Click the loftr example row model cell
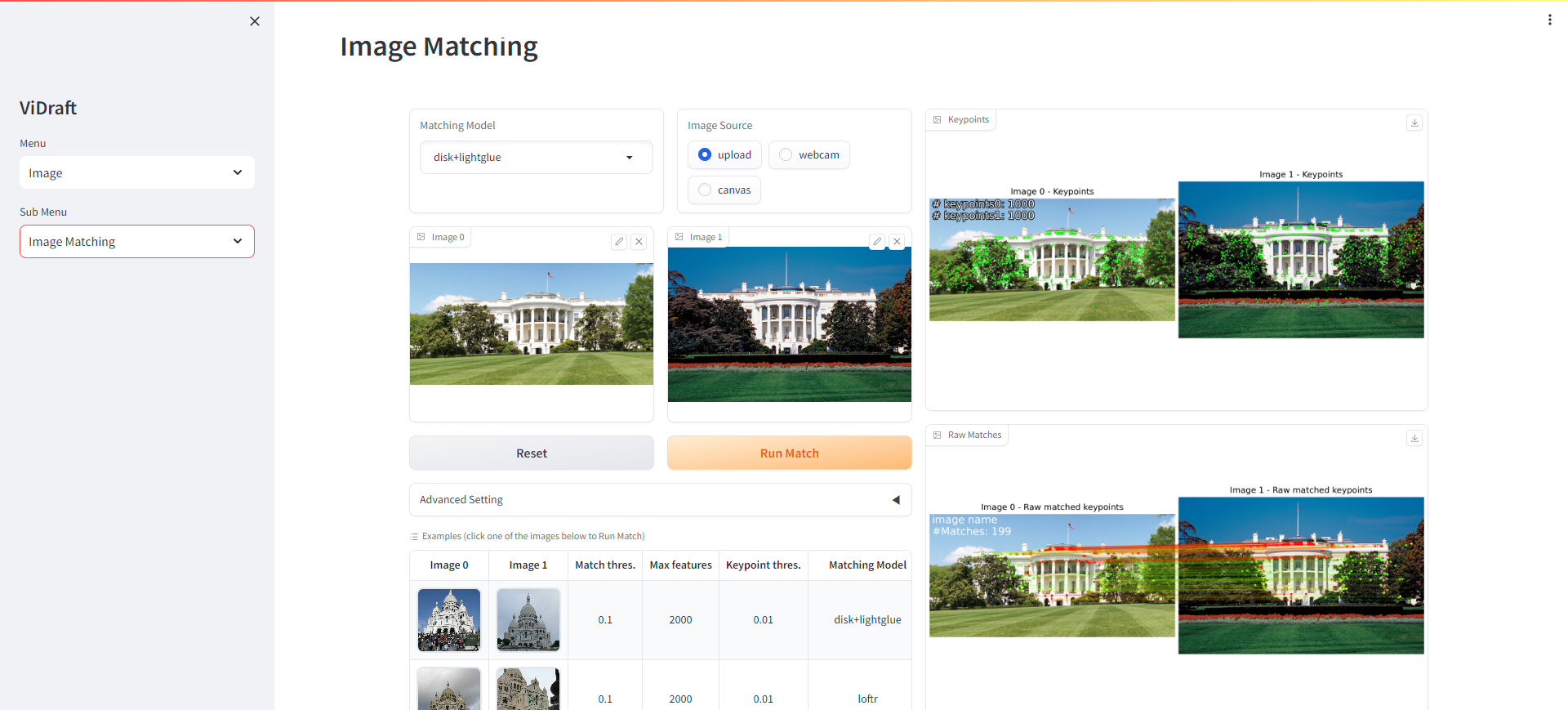 867,698
